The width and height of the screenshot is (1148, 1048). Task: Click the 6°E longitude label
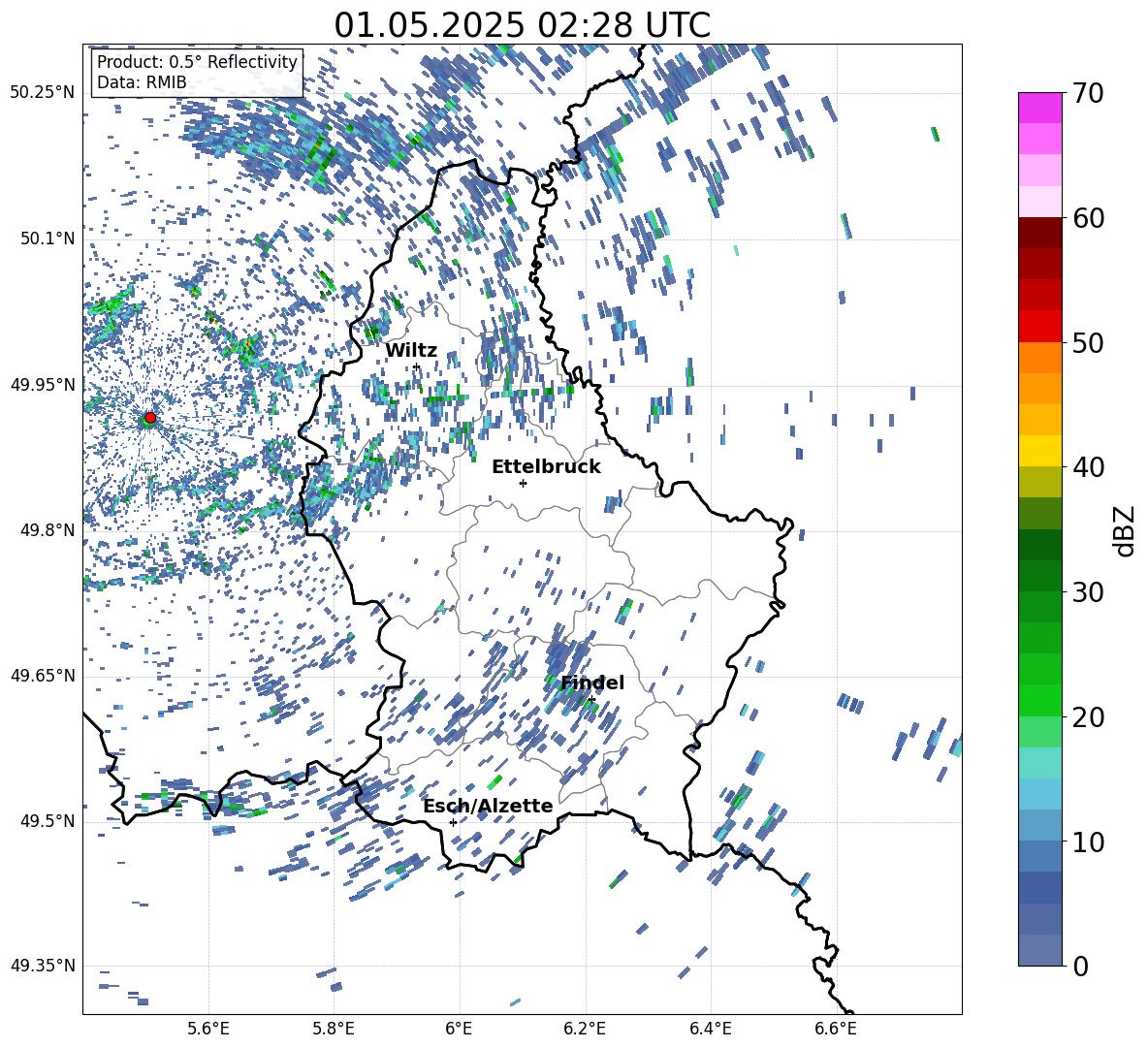pos(459,1029)
